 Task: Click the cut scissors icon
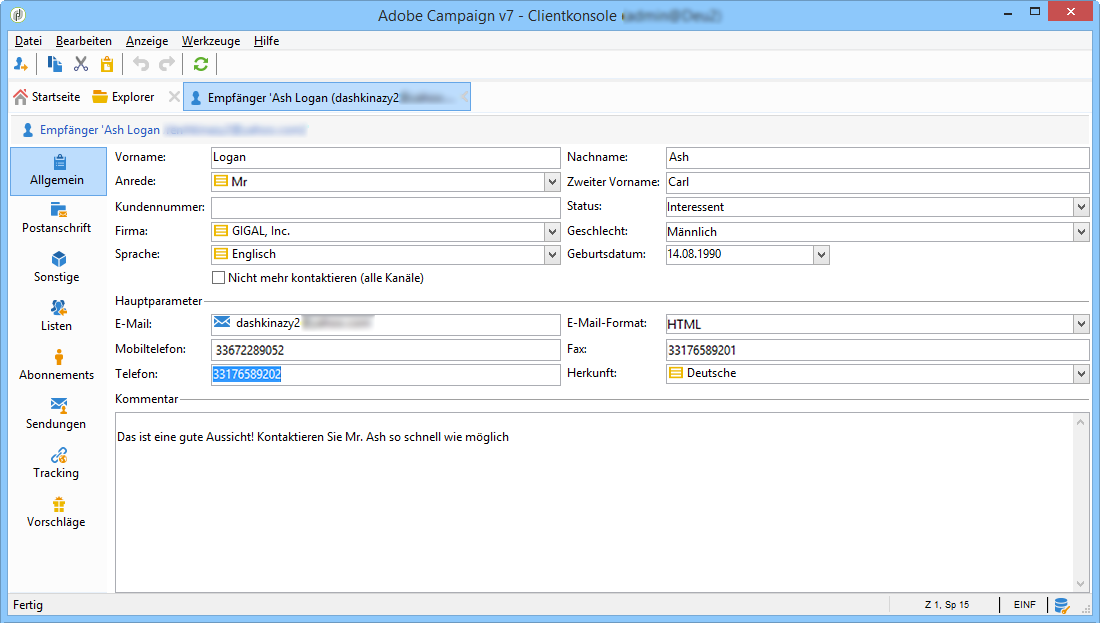81,65
